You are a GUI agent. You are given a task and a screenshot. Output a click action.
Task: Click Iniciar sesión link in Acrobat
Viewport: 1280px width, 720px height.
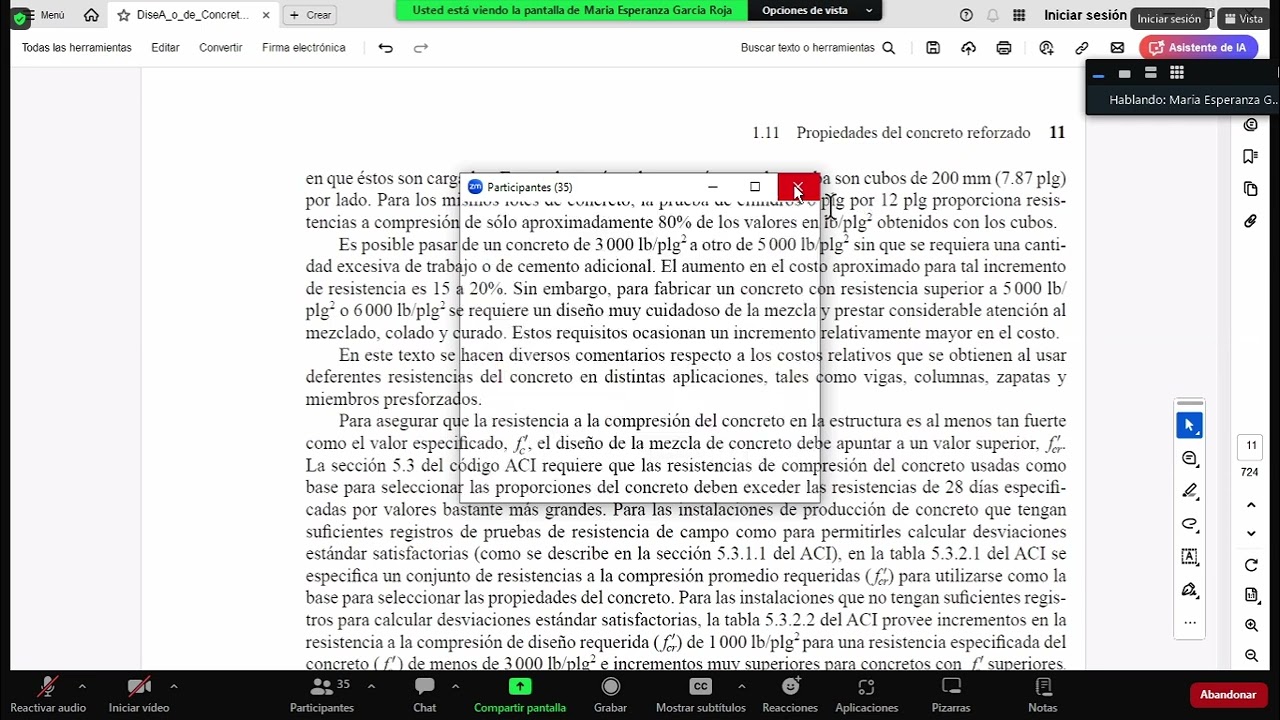click(1085, 15)
